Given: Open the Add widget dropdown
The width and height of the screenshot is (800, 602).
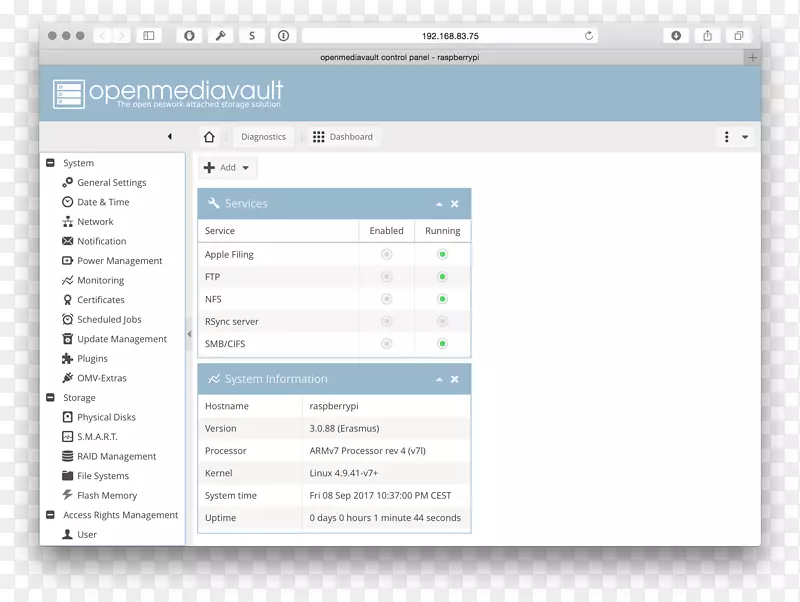Looking at the screenshot, I should [227, 168].
